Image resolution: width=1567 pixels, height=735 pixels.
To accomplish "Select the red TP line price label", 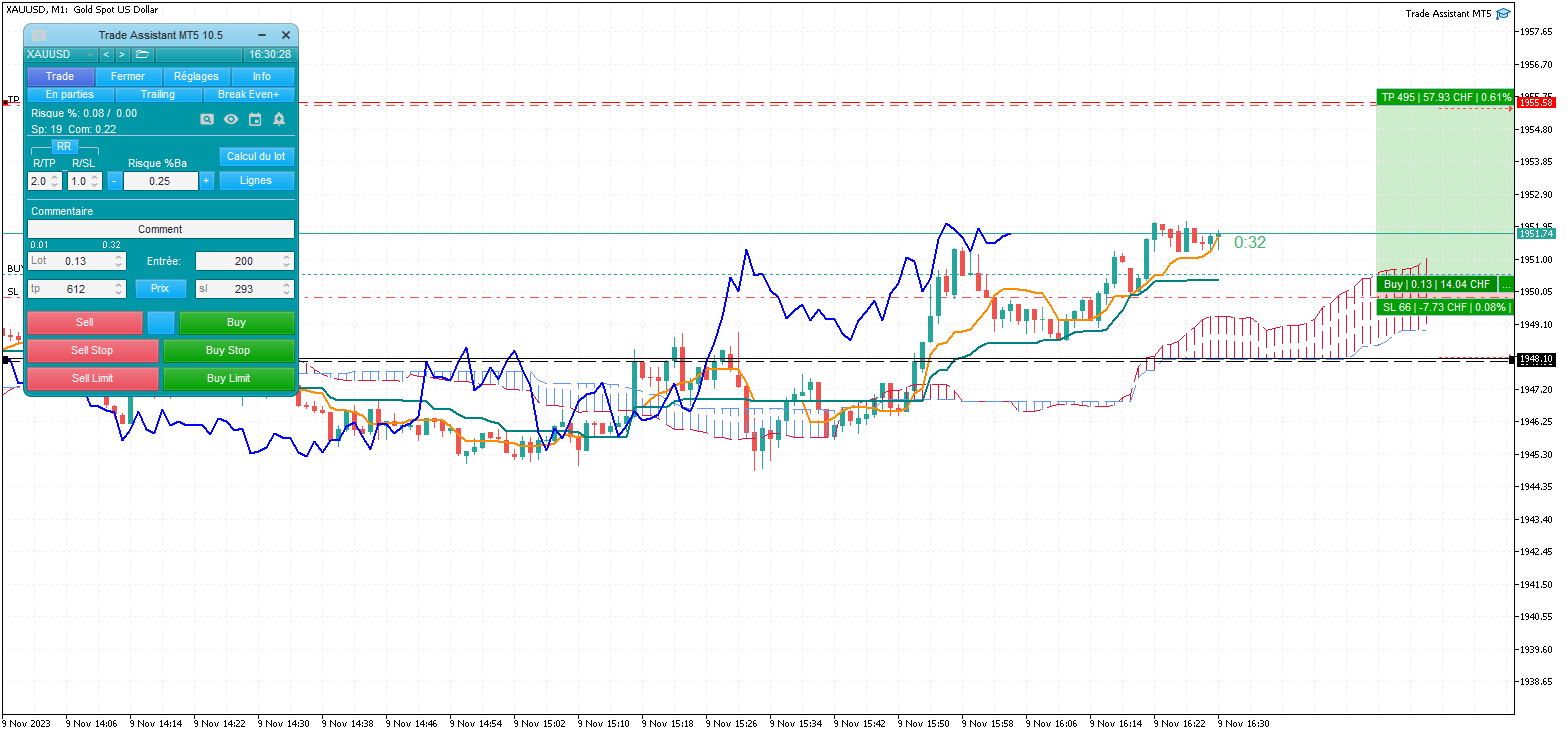I will (1535, 103).
